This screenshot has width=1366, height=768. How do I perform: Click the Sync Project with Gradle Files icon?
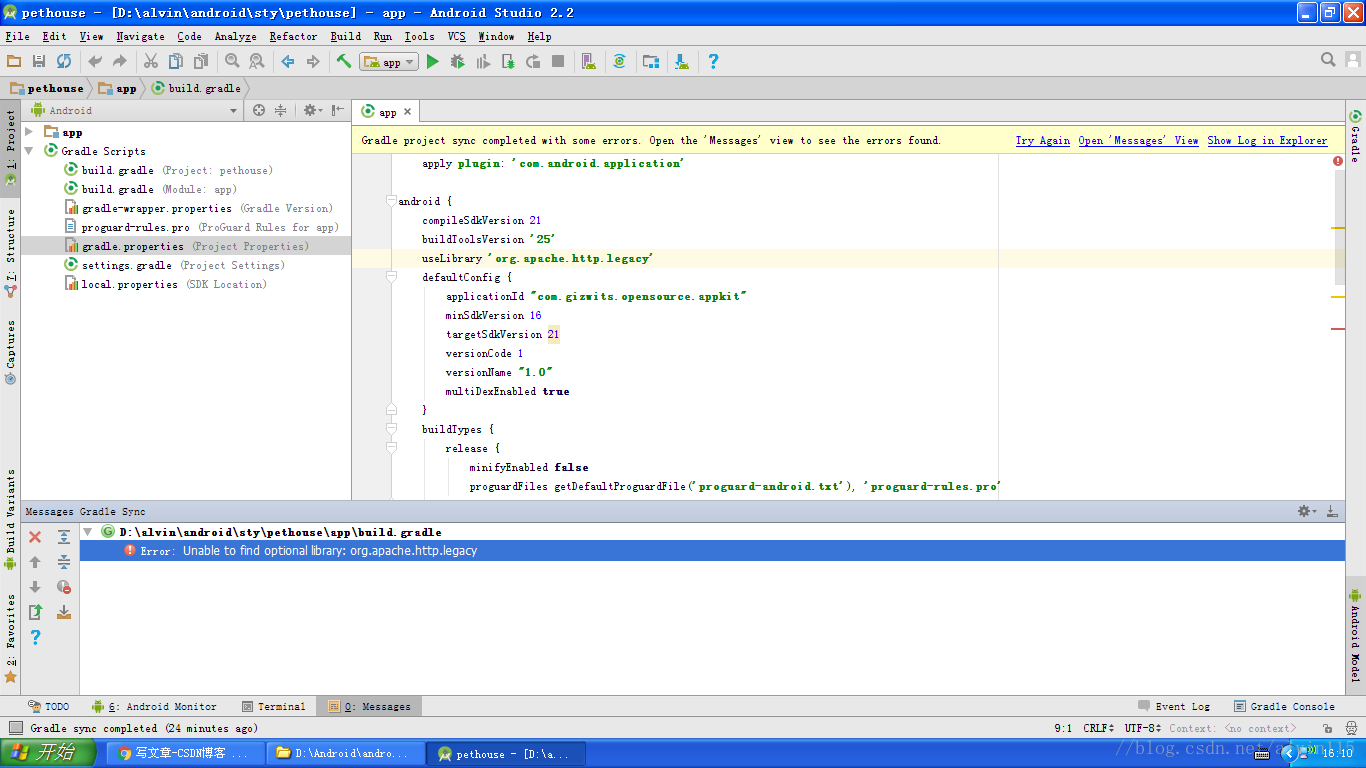coord(620,61)
